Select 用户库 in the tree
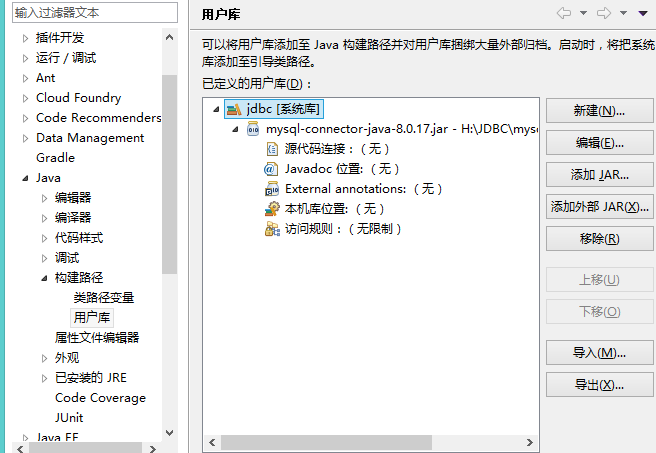The image size is (656, 453). 92,317
